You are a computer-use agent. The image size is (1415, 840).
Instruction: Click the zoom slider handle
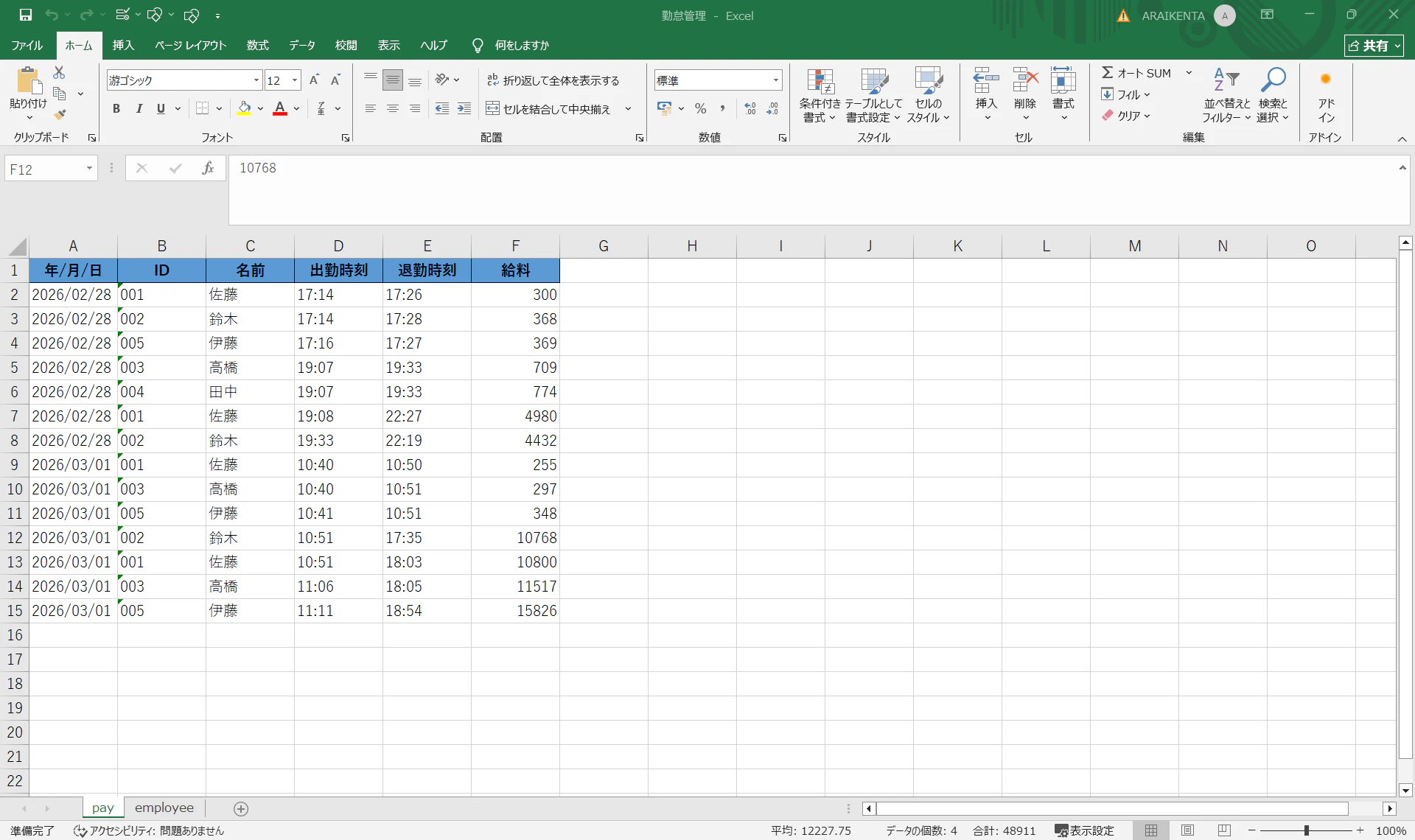tap(1306, 830)
